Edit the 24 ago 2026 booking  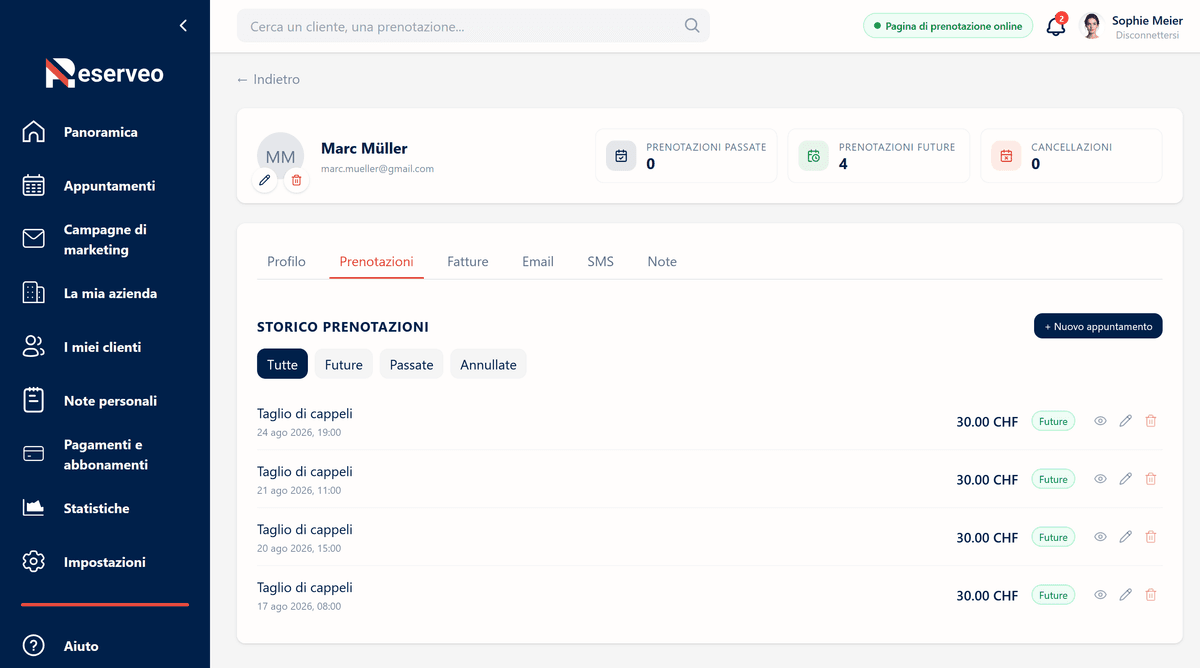point(1125,421)
